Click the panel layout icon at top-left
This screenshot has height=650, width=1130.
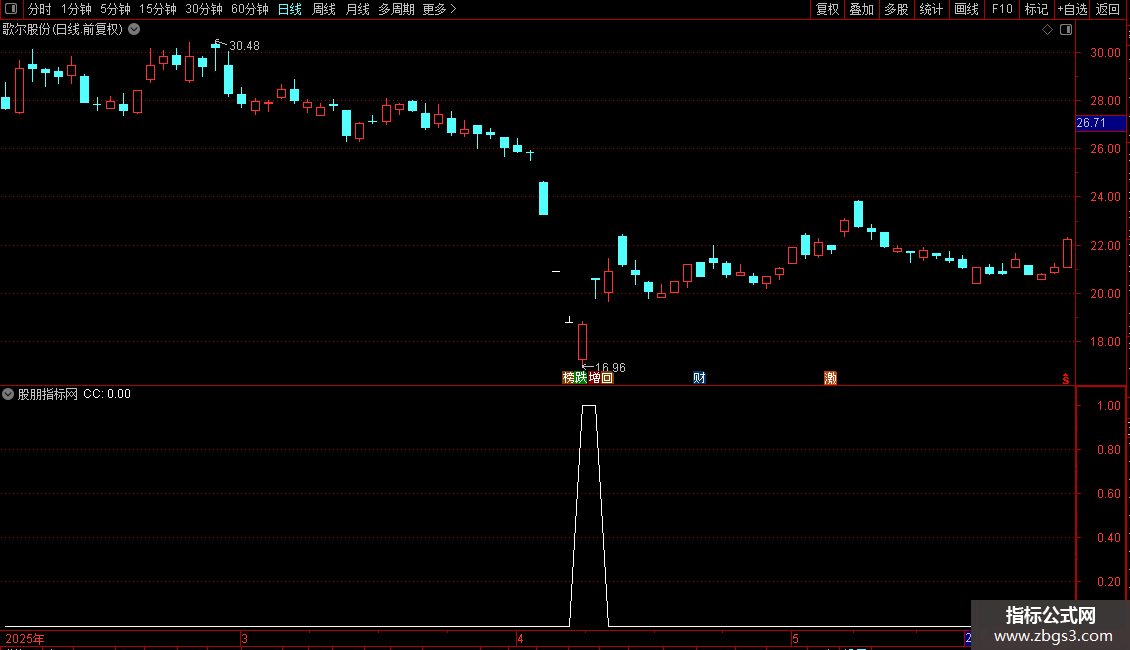11,9
